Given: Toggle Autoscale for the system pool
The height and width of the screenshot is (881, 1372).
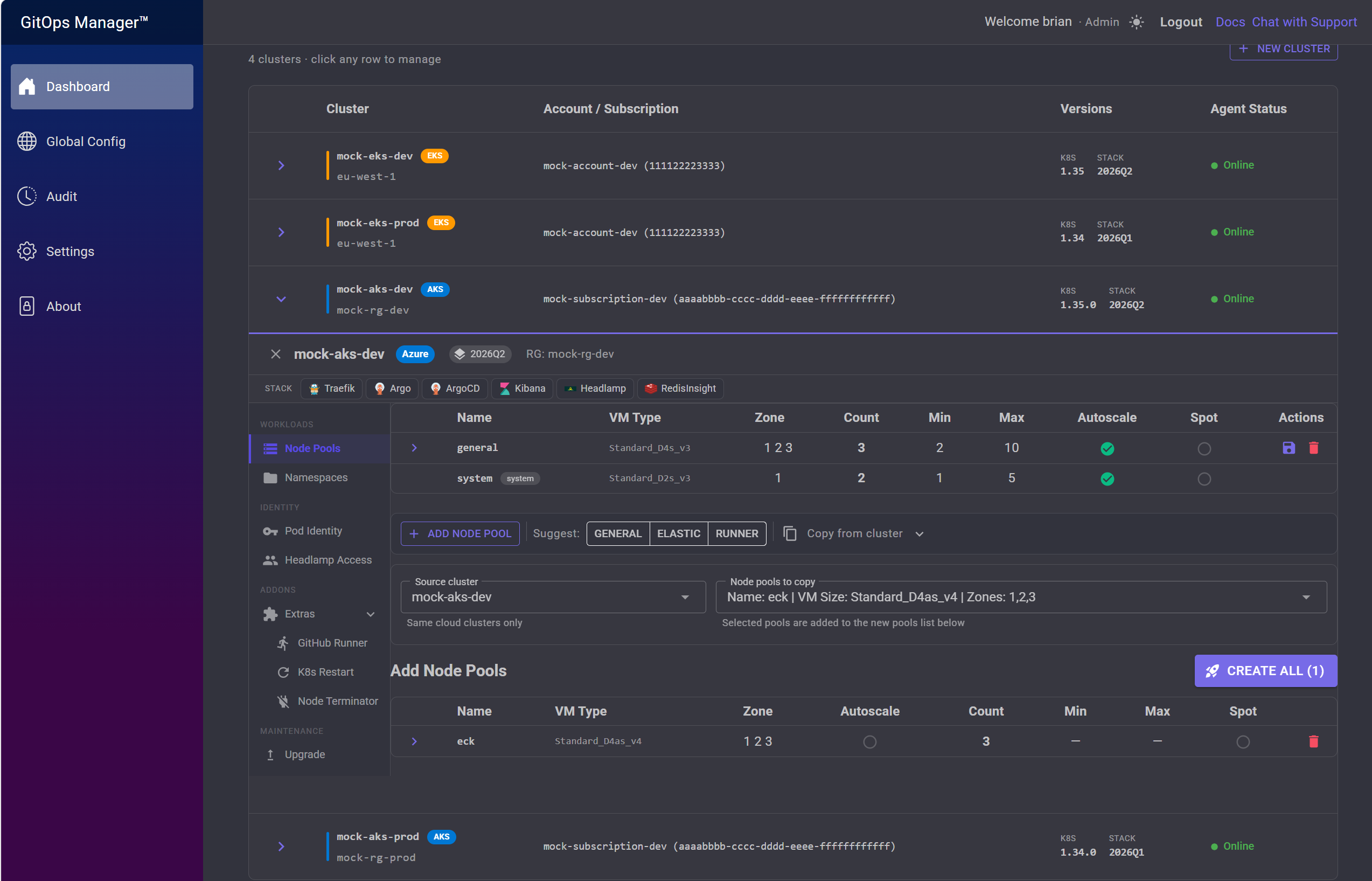Looking at the screenshot, I should pyautogui.click(x=1107, y=479).
